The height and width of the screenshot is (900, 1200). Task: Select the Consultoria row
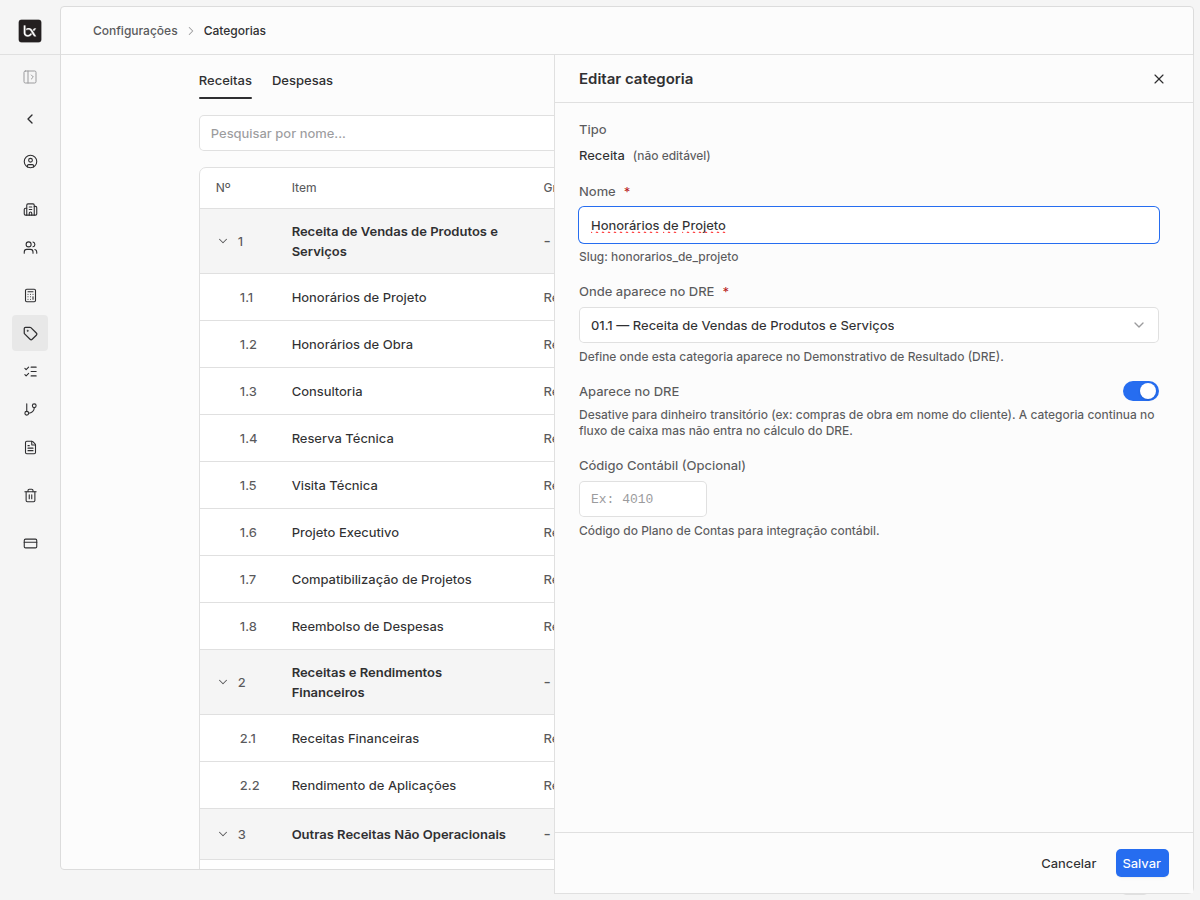[377, 391]
